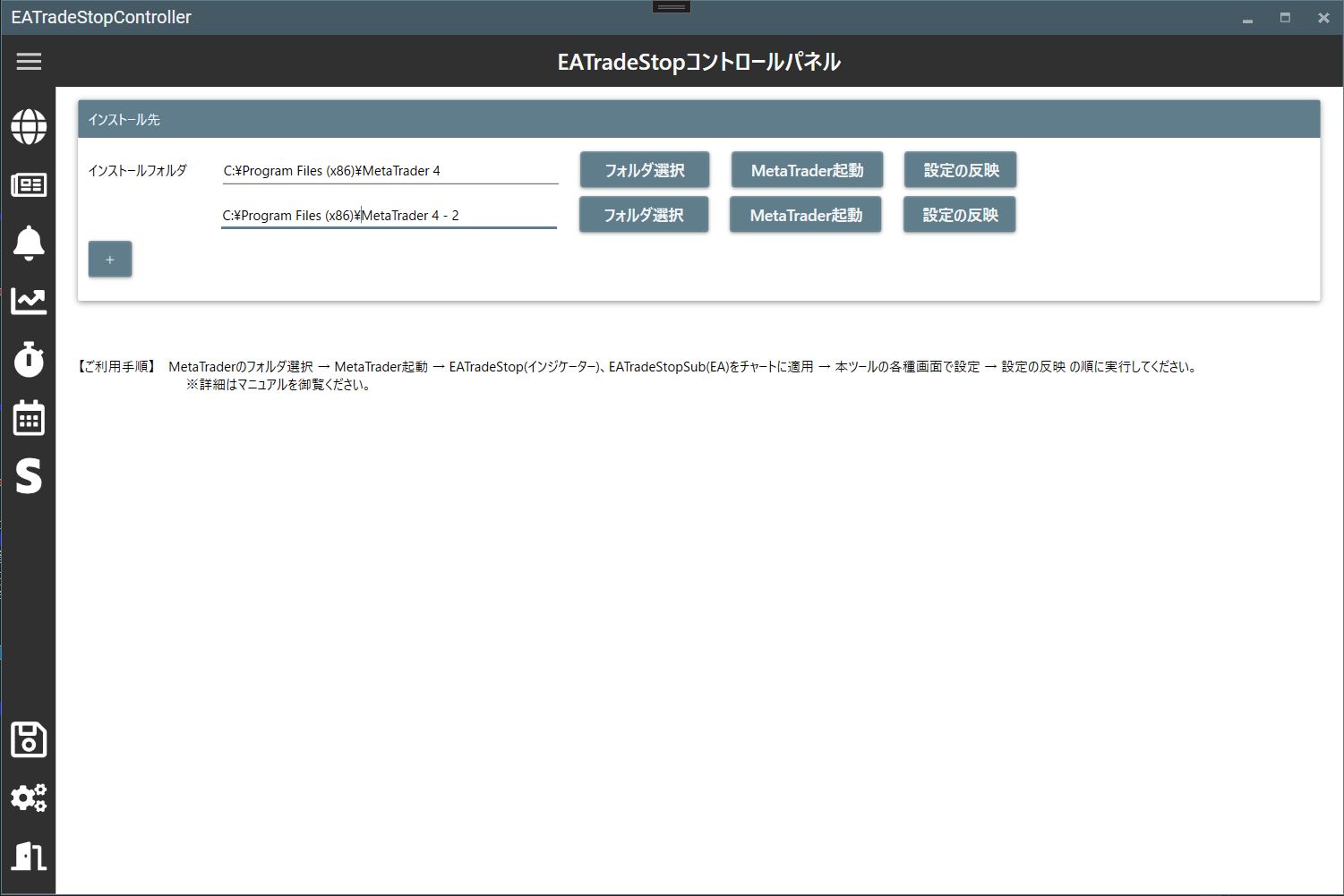Click the ※詳細はマニュアルを御覧ください note
This screenshot has height=896, width=1344.
278,385
